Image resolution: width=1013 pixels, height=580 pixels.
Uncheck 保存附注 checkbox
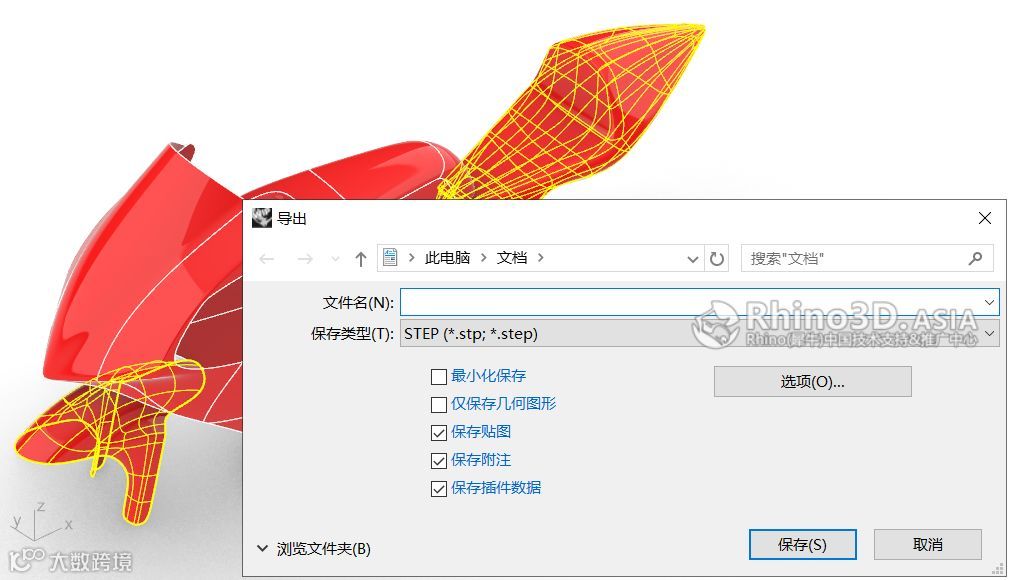pos(439,461)
